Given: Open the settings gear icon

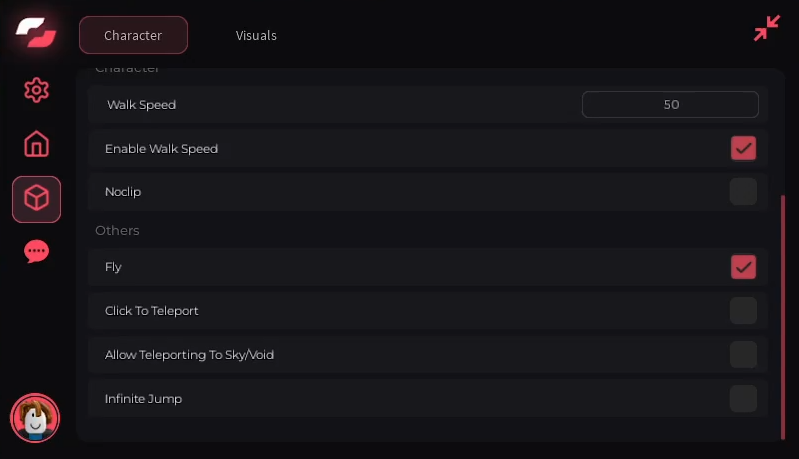Looking at the screenshot, I should pyautogui.click(x=36, y=90).
